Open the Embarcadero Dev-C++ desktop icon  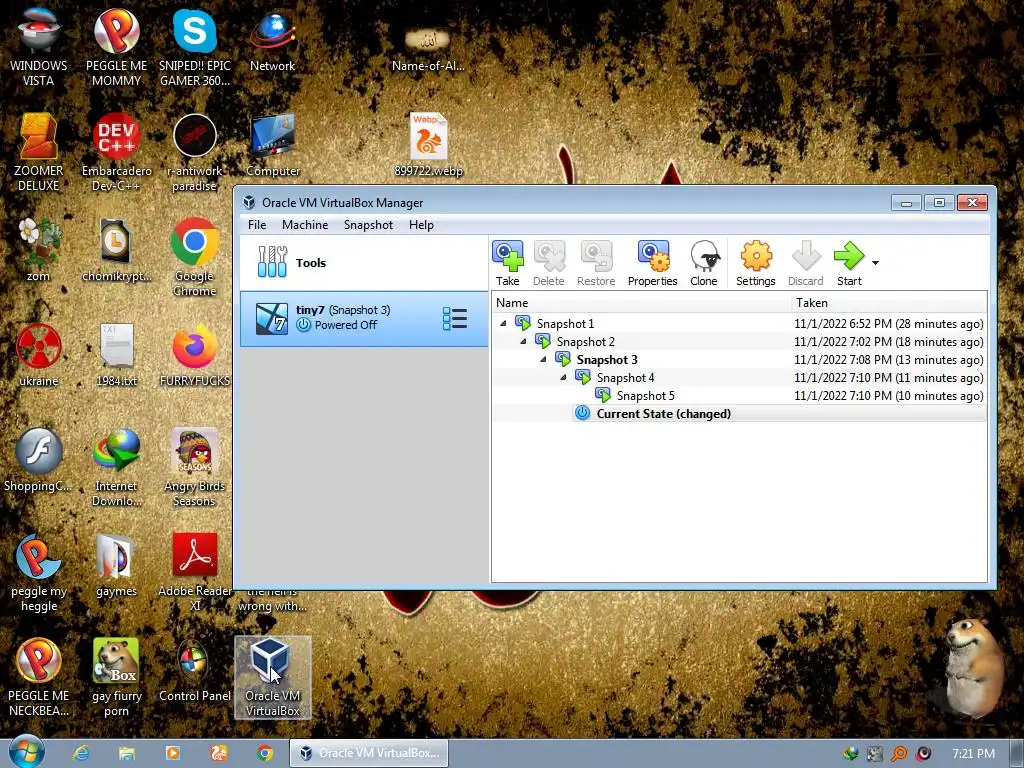pos(116,152)
